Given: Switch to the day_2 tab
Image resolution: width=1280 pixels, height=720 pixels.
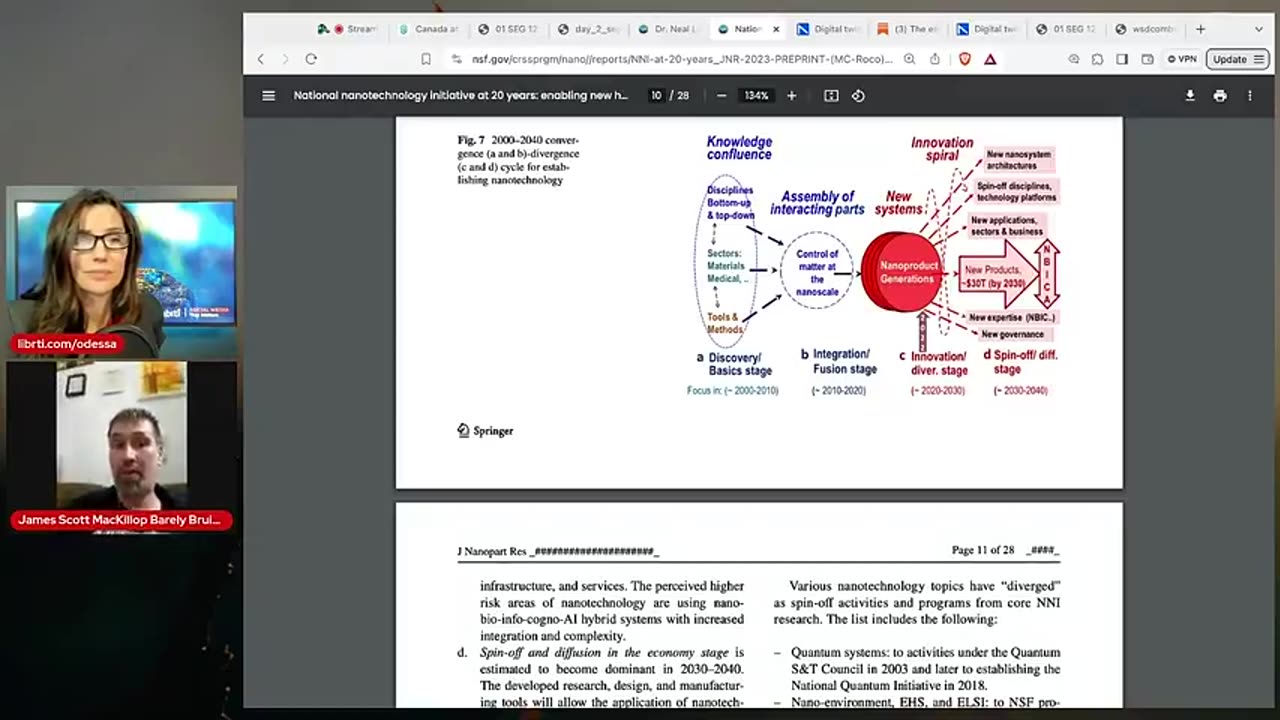Looking at the screenshot, I should tap(588, 29).
